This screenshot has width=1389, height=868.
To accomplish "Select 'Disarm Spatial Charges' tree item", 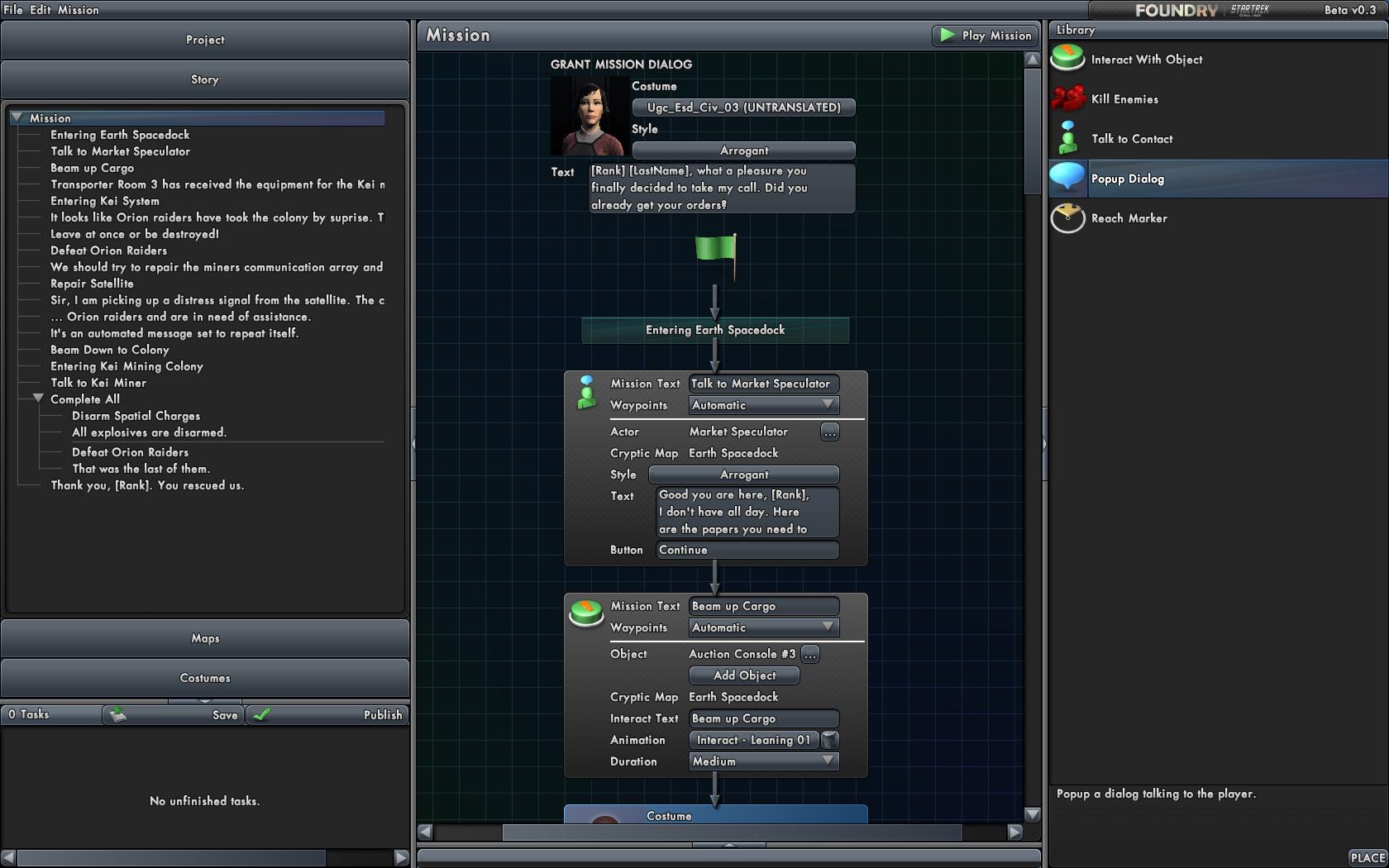I will (x=136, y=416).
